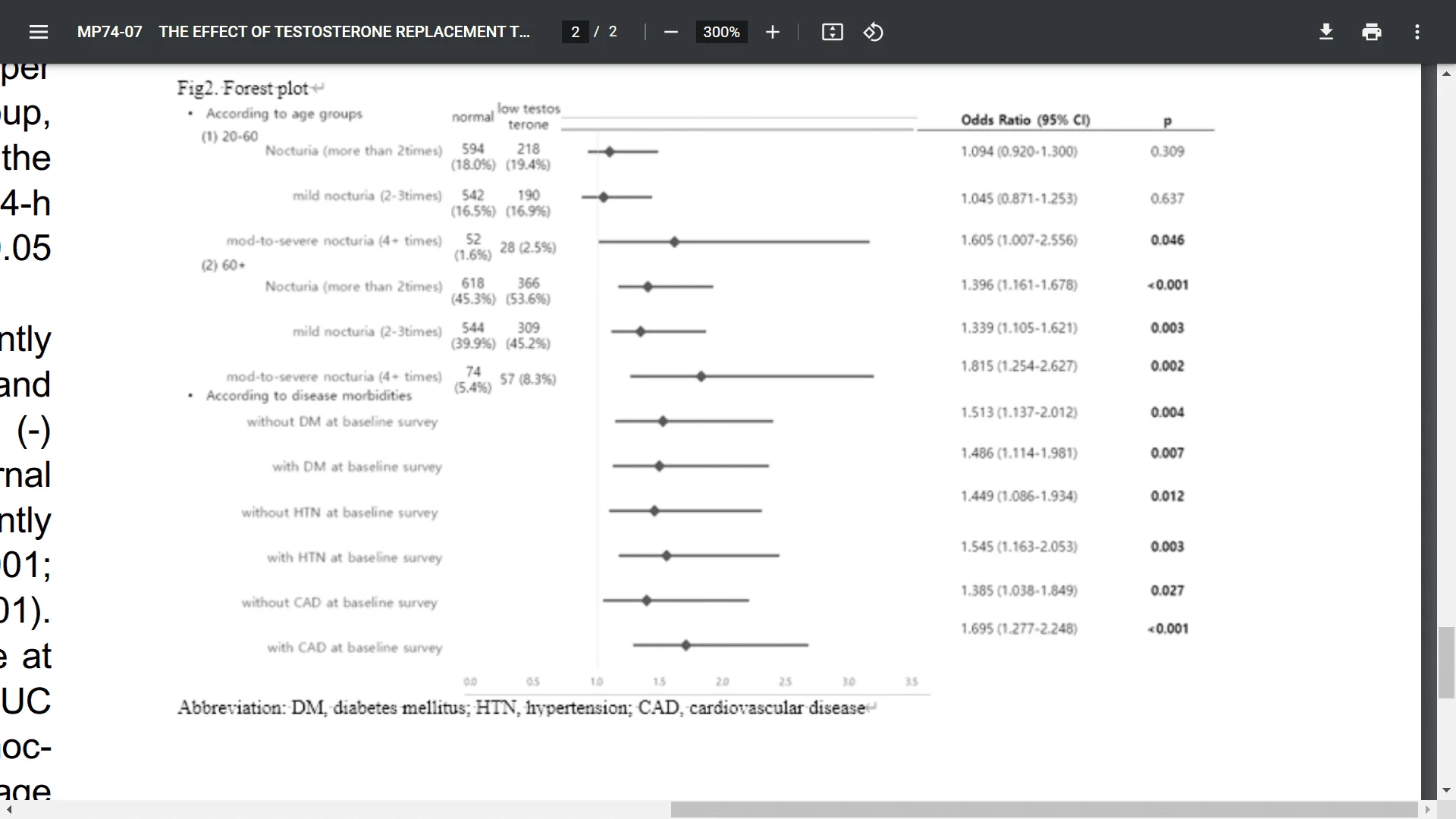Download the PDF file
Screen dimensions: 1456x819
point(1326,32)
